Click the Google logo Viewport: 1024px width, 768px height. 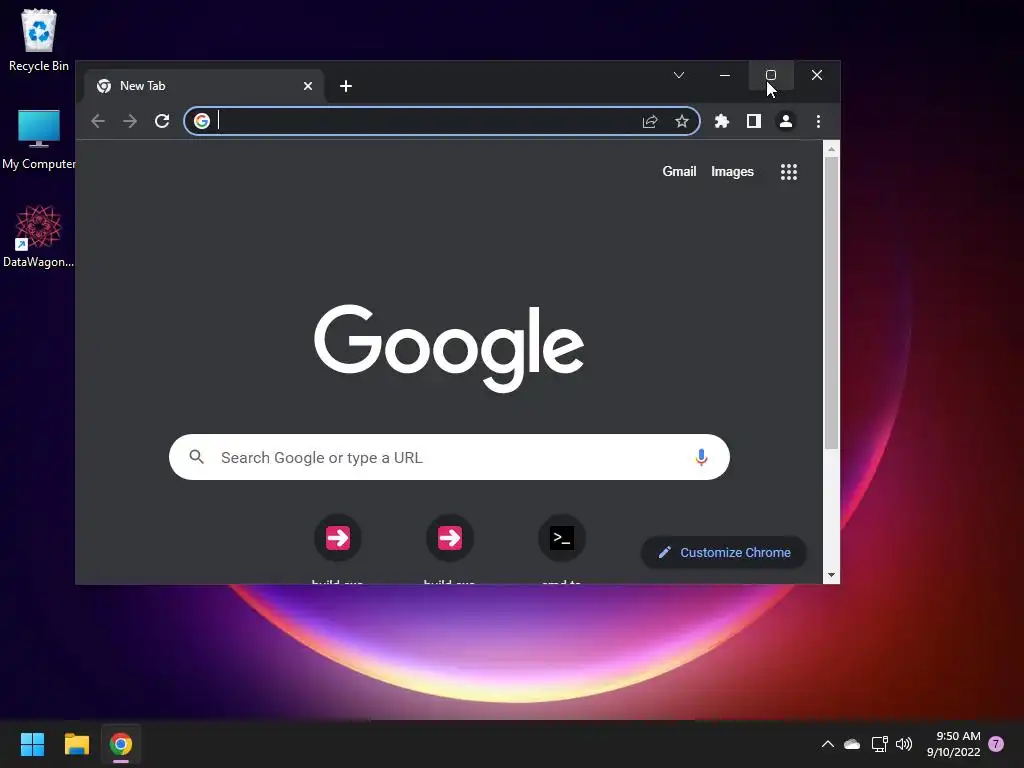point(449,348)
